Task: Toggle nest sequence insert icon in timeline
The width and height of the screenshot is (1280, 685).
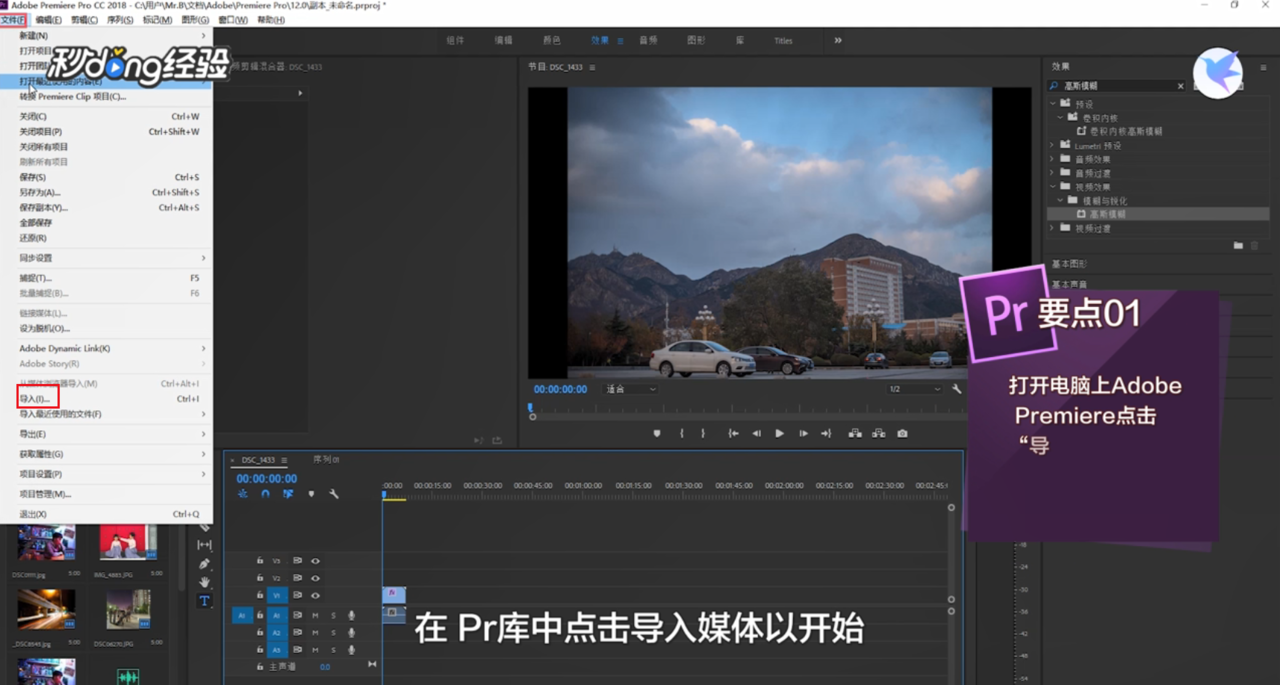Action: [243, 494]
